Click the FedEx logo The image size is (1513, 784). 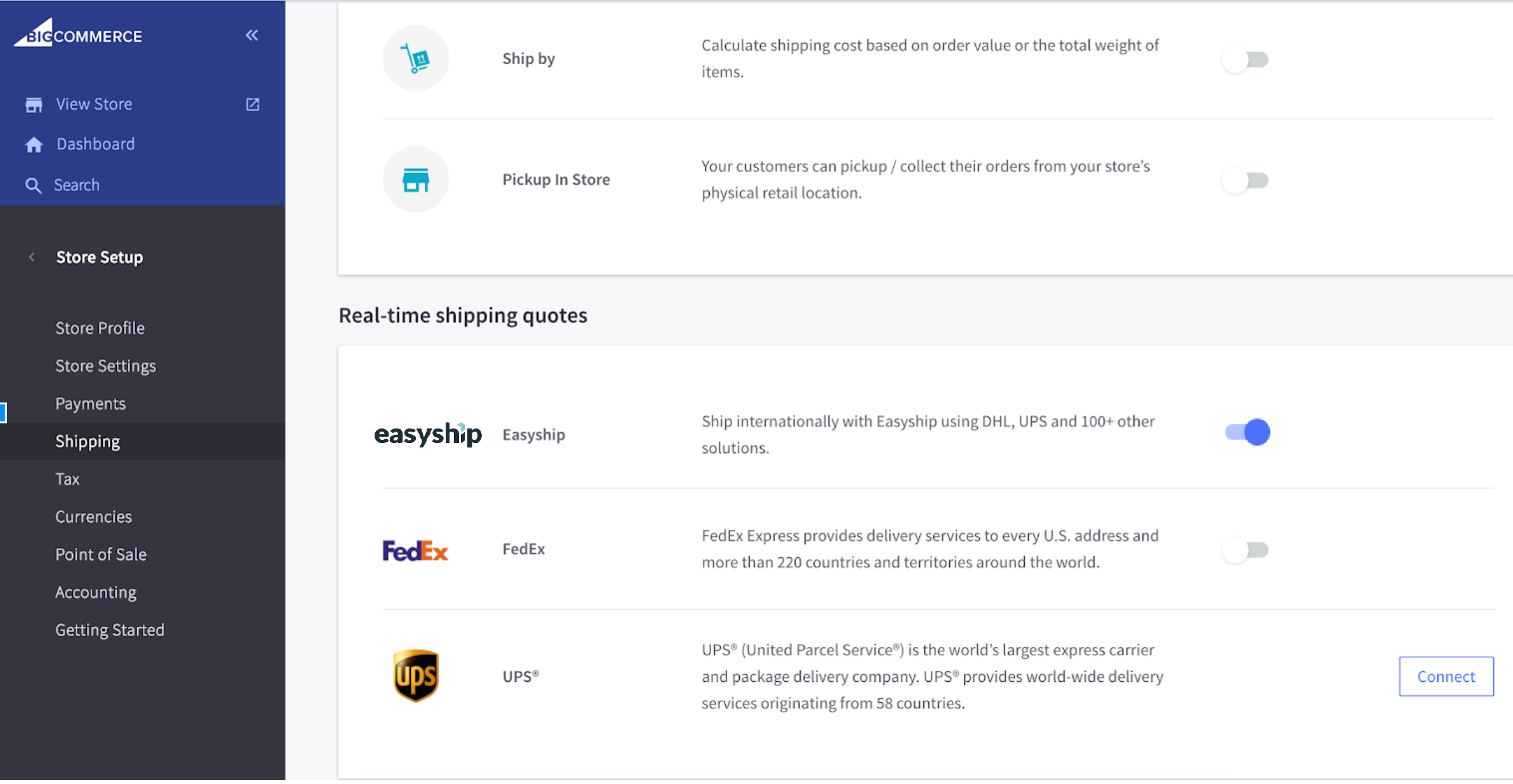pyautogui.click(x=415, y=550)
